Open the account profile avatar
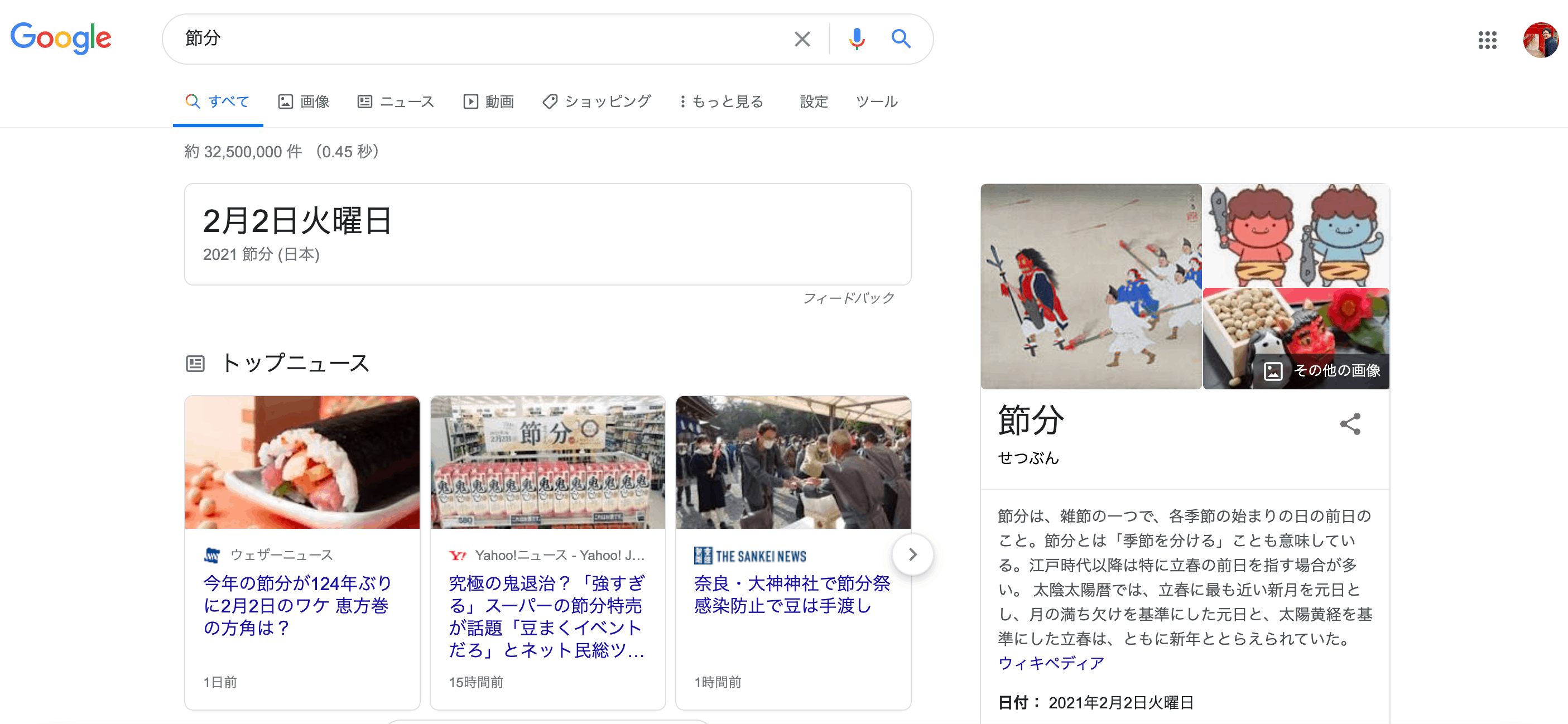1568x724 pixels. tap(1540, 40)
